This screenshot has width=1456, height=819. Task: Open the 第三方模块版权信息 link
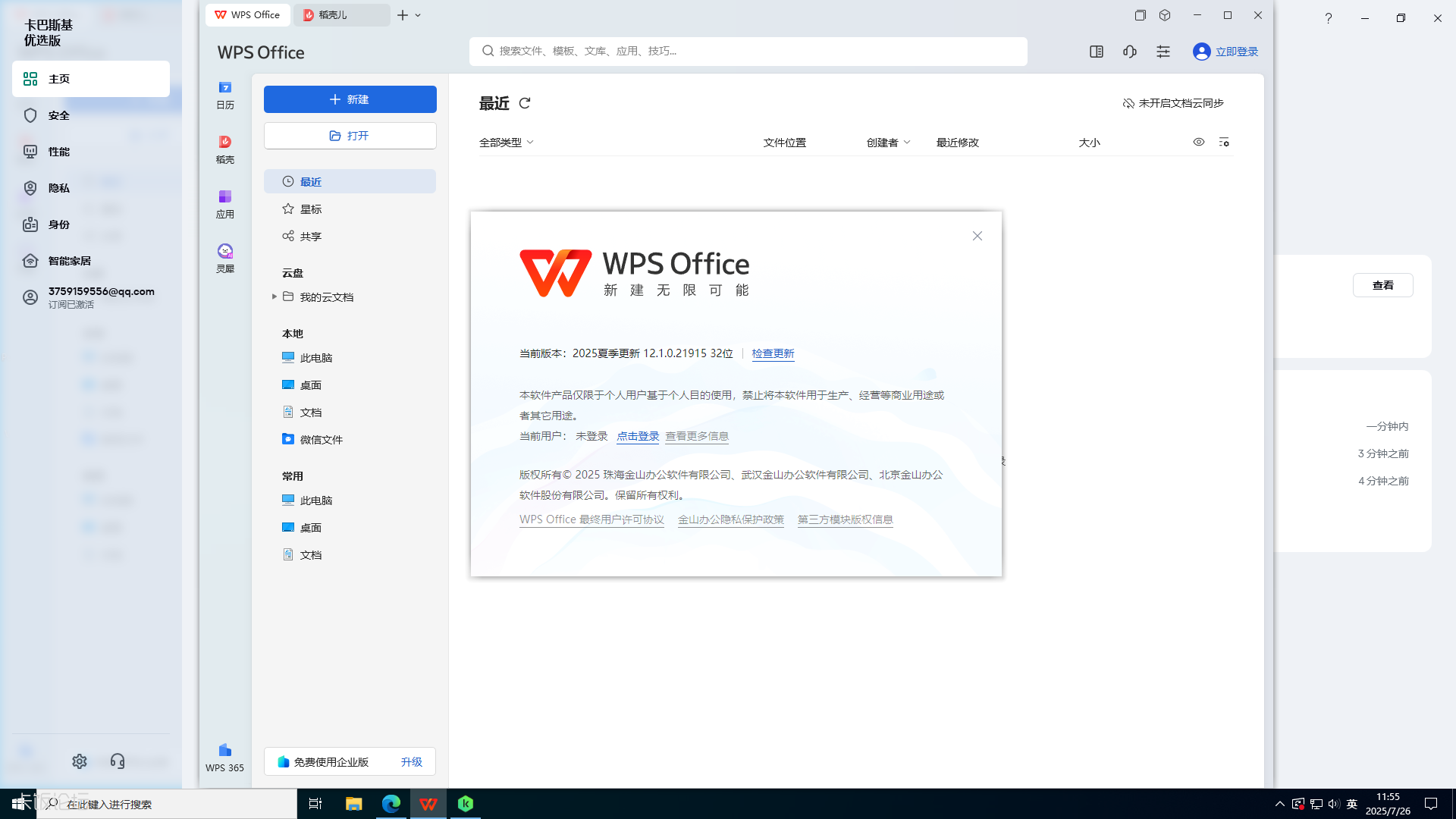click(x=846, y=519)
